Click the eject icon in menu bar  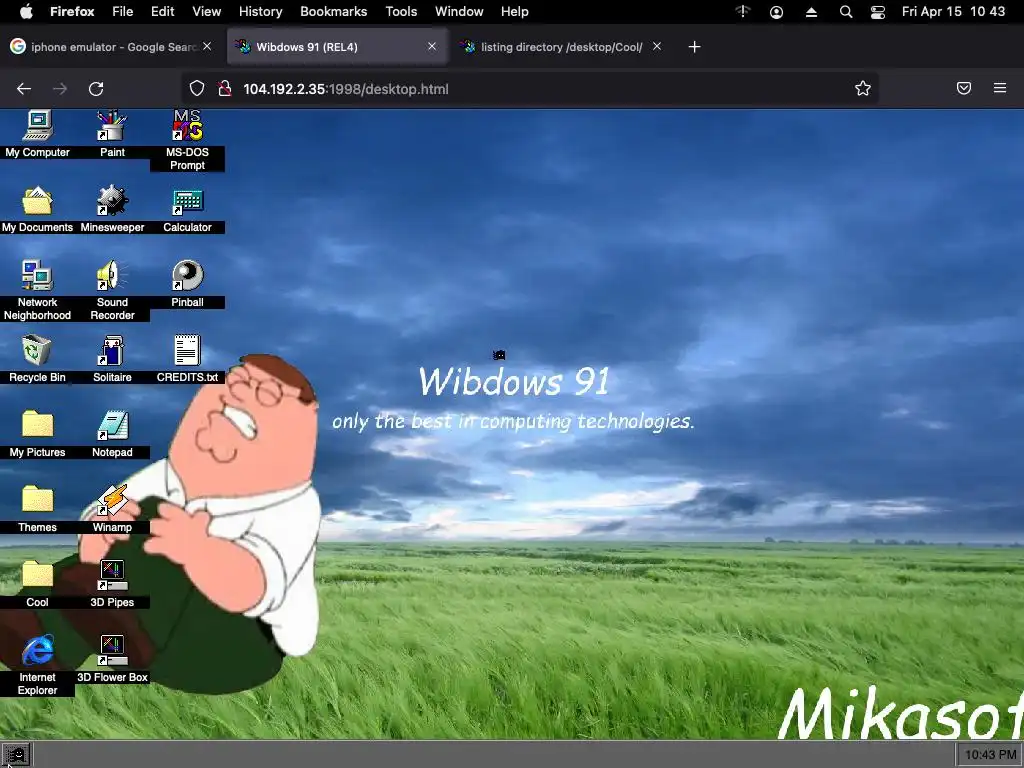coord(811,12)
